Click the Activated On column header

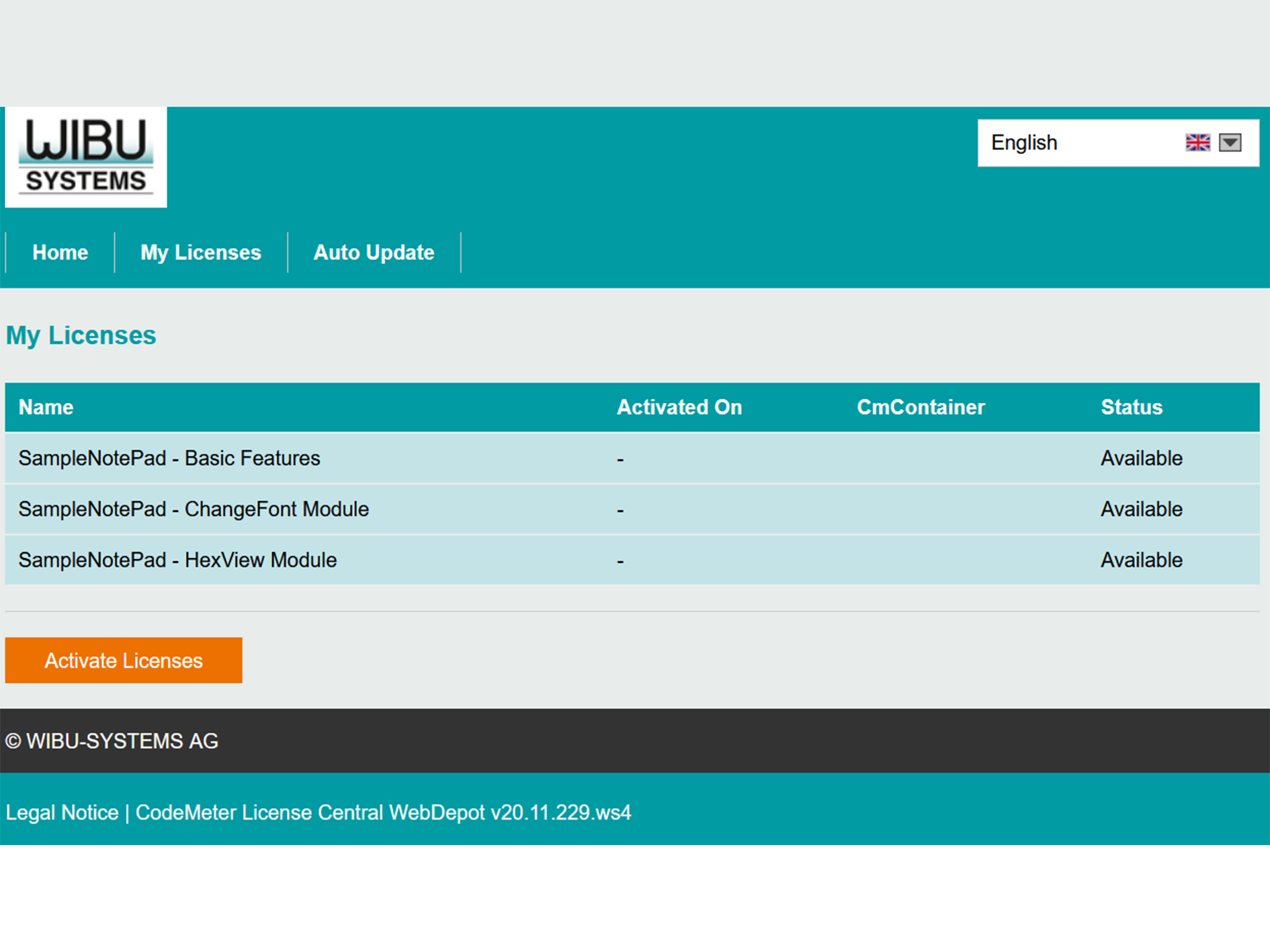click(x=679, y=407)
